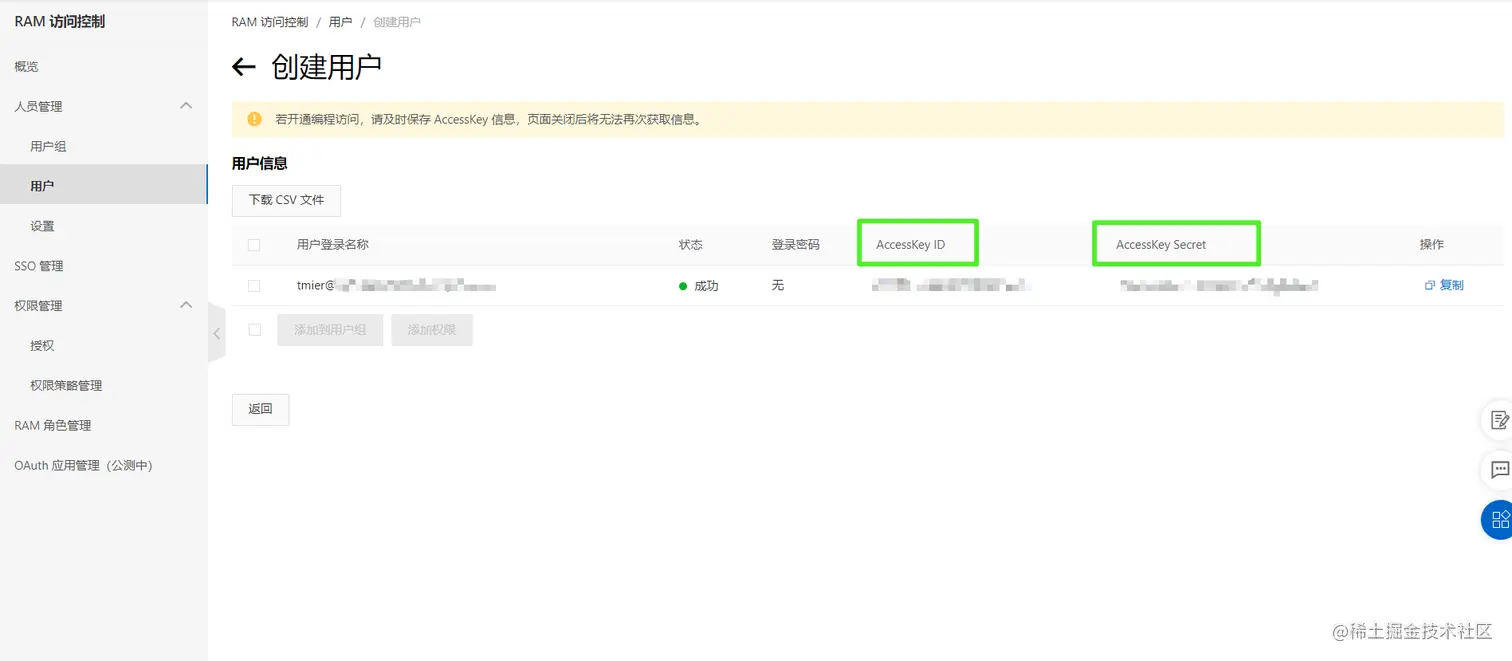Open SSO 管理 in the sidebar
This screenshot has height=661, width=1512.
pos(39,266)
